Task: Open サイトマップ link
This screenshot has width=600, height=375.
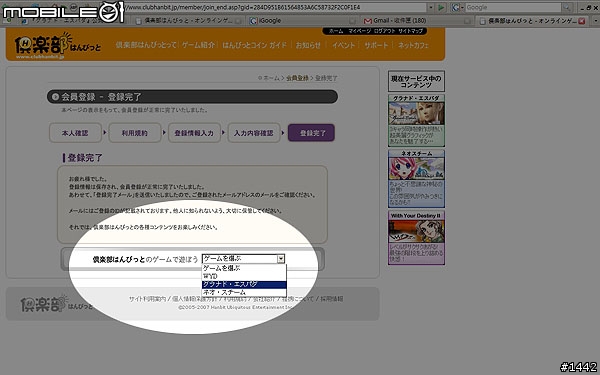Action: pyautogui.click(x=410, y=31)
